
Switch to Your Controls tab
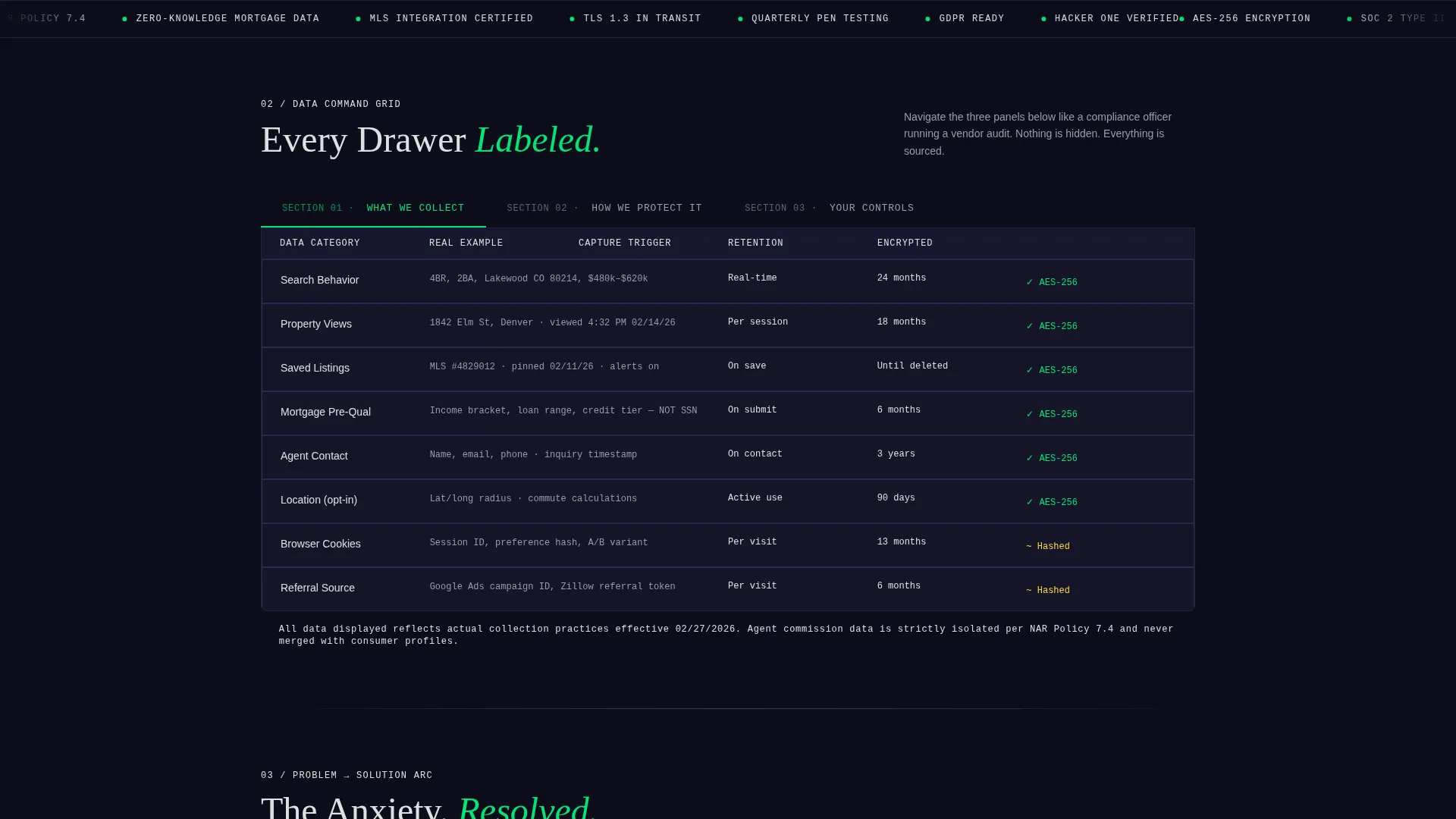829,208
